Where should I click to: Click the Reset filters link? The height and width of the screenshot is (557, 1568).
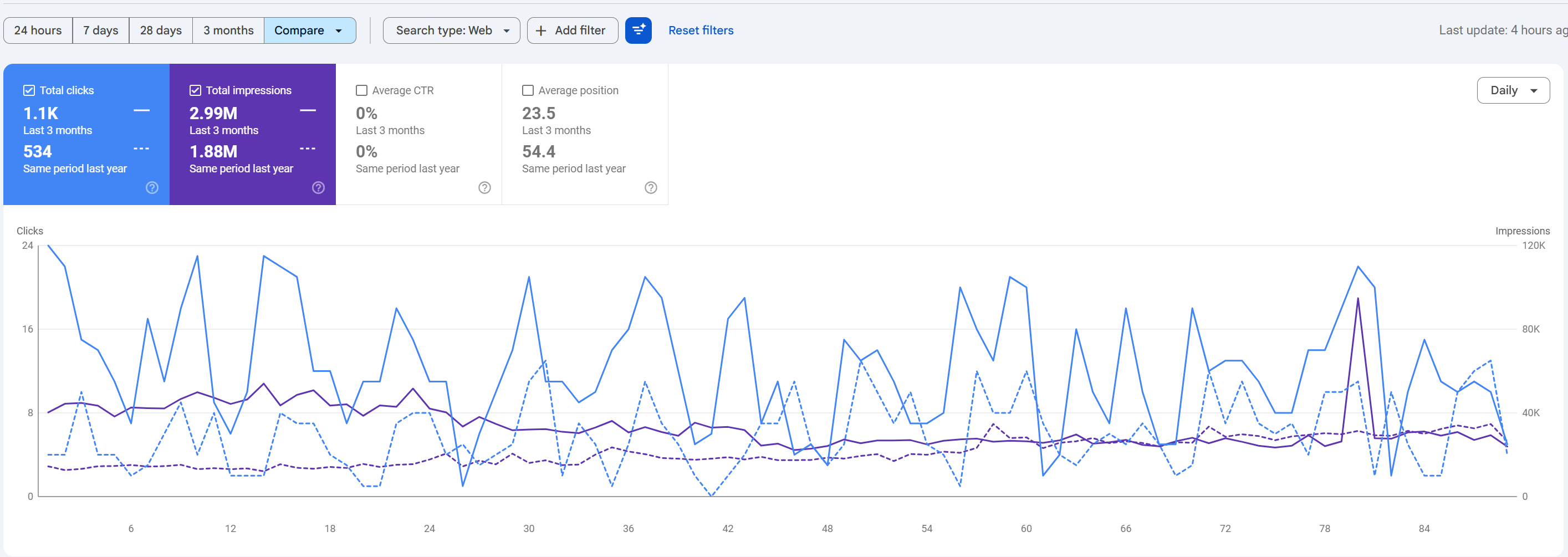click(701, 30)
